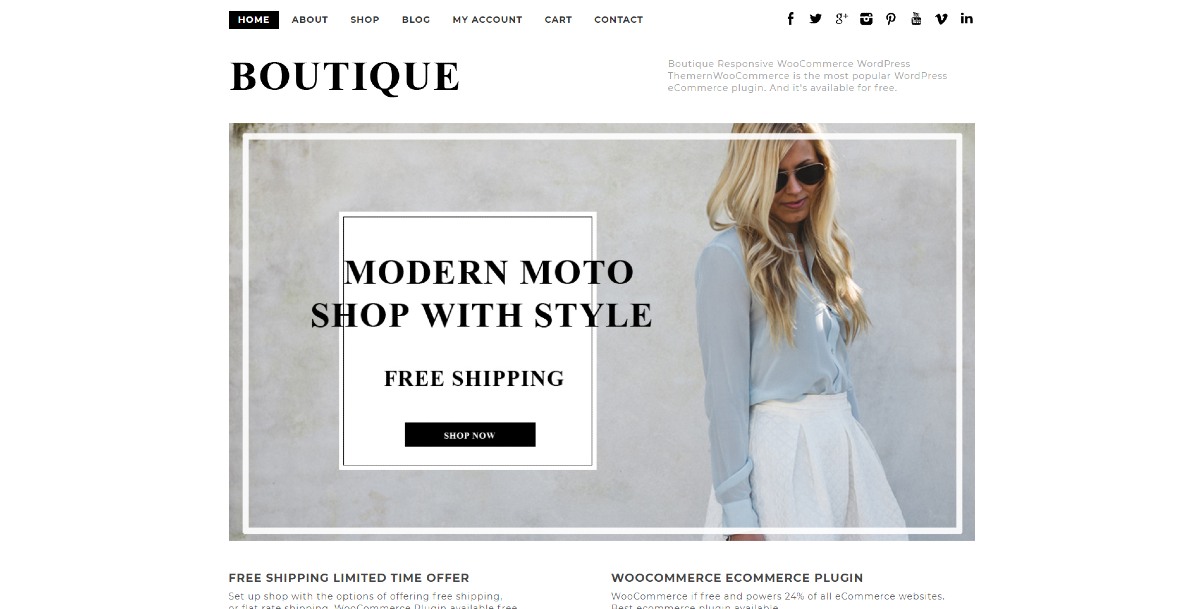The width and height of the screenshot is (1200, 609).
Task: Click the Instagram icon in header
Action: [x=866, y=19]
